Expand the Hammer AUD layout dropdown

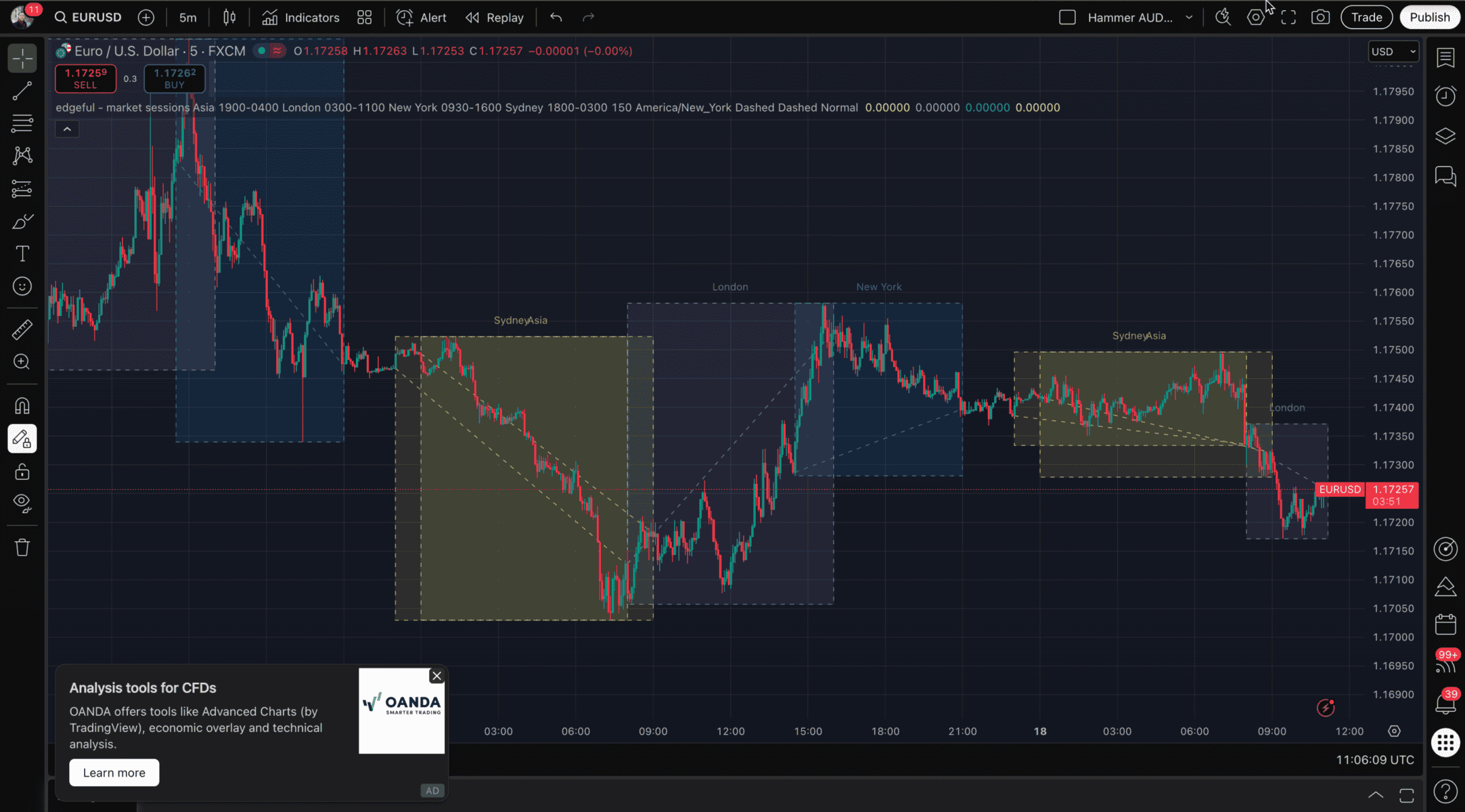(1189, 18)
